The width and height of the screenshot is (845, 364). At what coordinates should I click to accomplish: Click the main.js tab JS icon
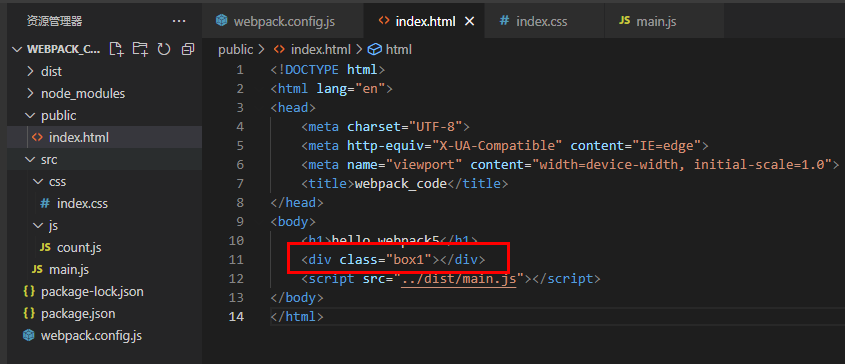point(625,21)
